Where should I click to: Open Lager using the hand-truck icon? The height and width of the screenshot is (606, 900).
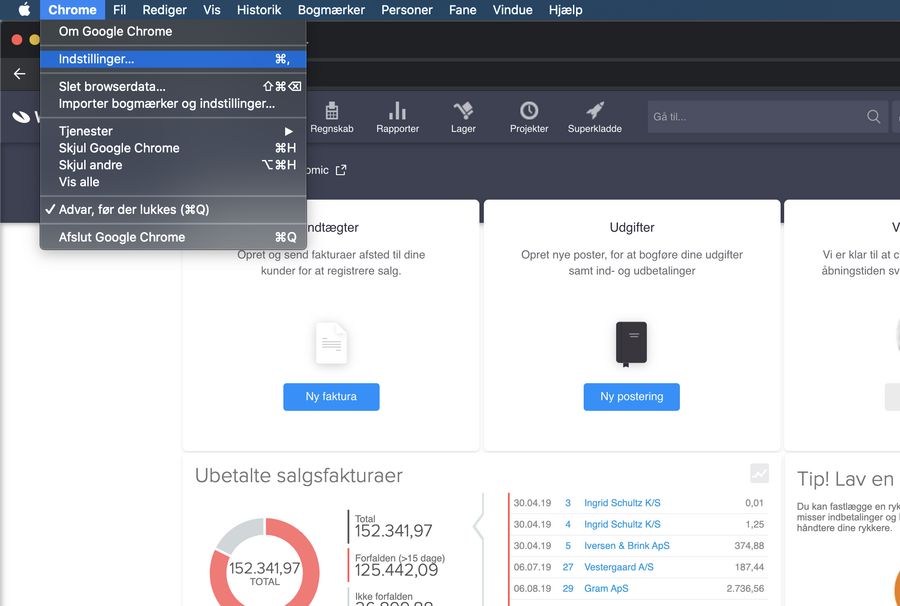462,110
